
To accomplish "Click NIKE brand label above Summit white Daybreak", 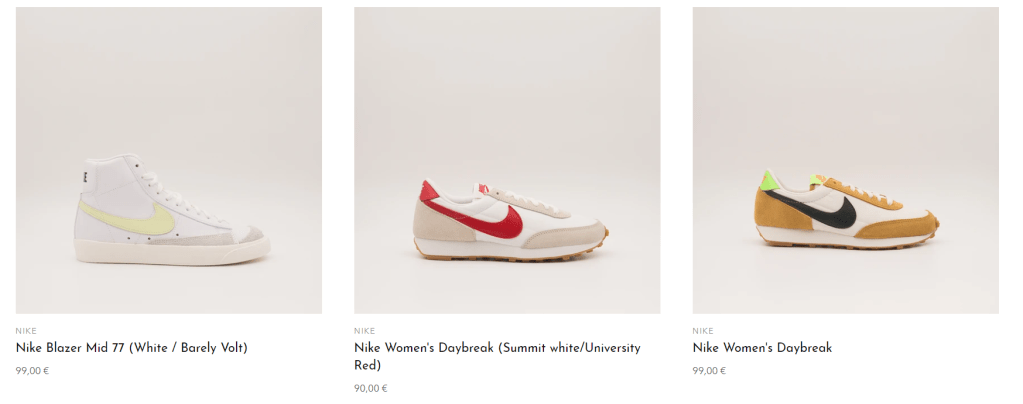I will coord(365,331).
